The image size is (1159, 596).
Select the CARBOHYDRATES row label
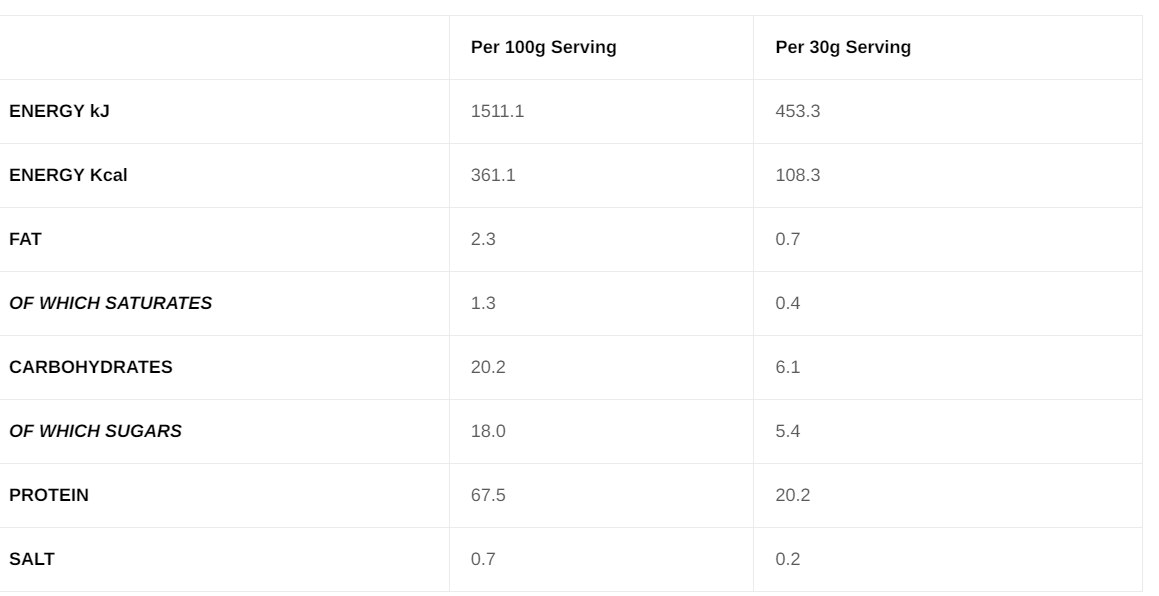90,367
